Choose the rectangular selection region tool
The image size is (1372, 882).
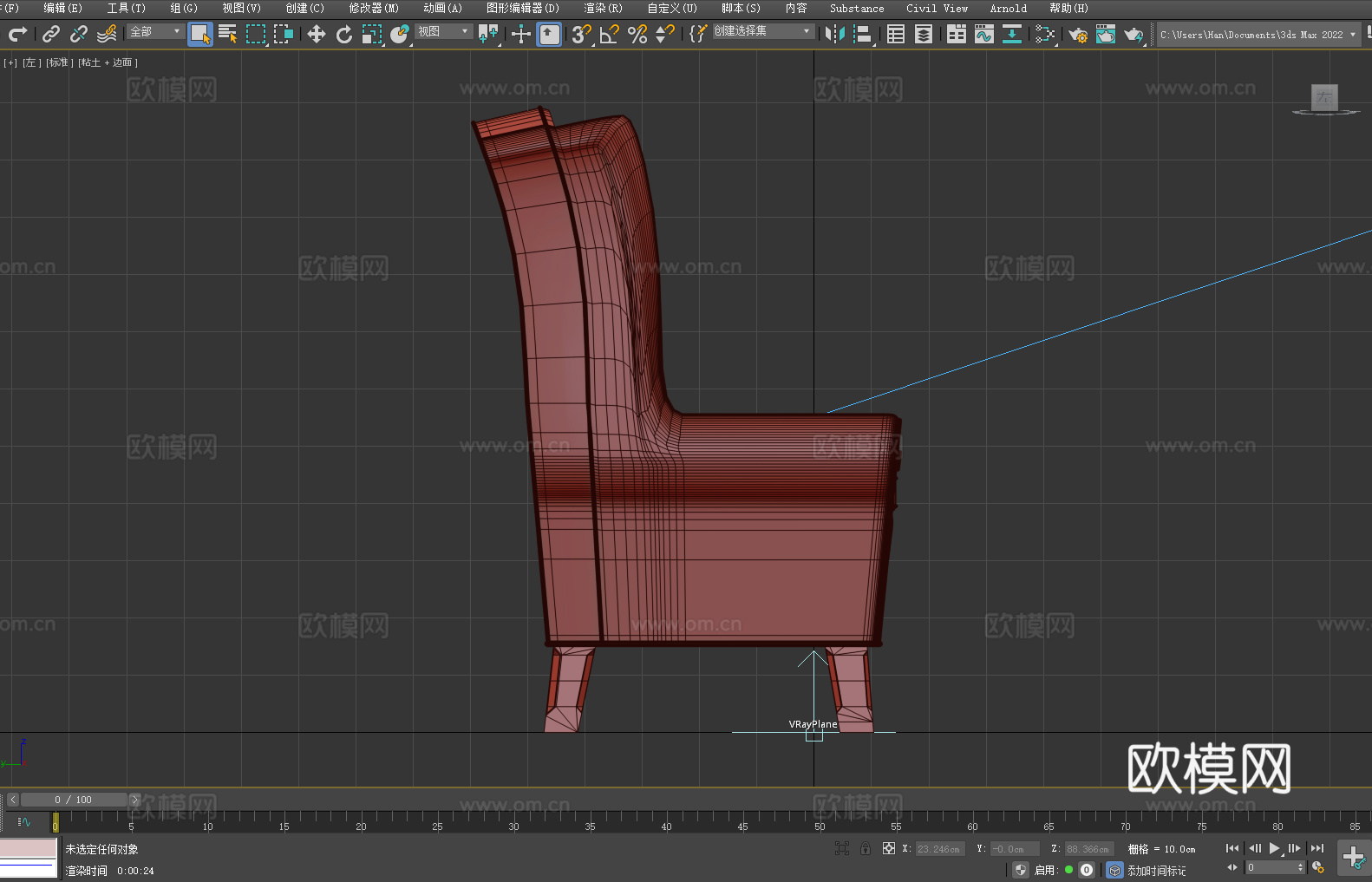256,34
